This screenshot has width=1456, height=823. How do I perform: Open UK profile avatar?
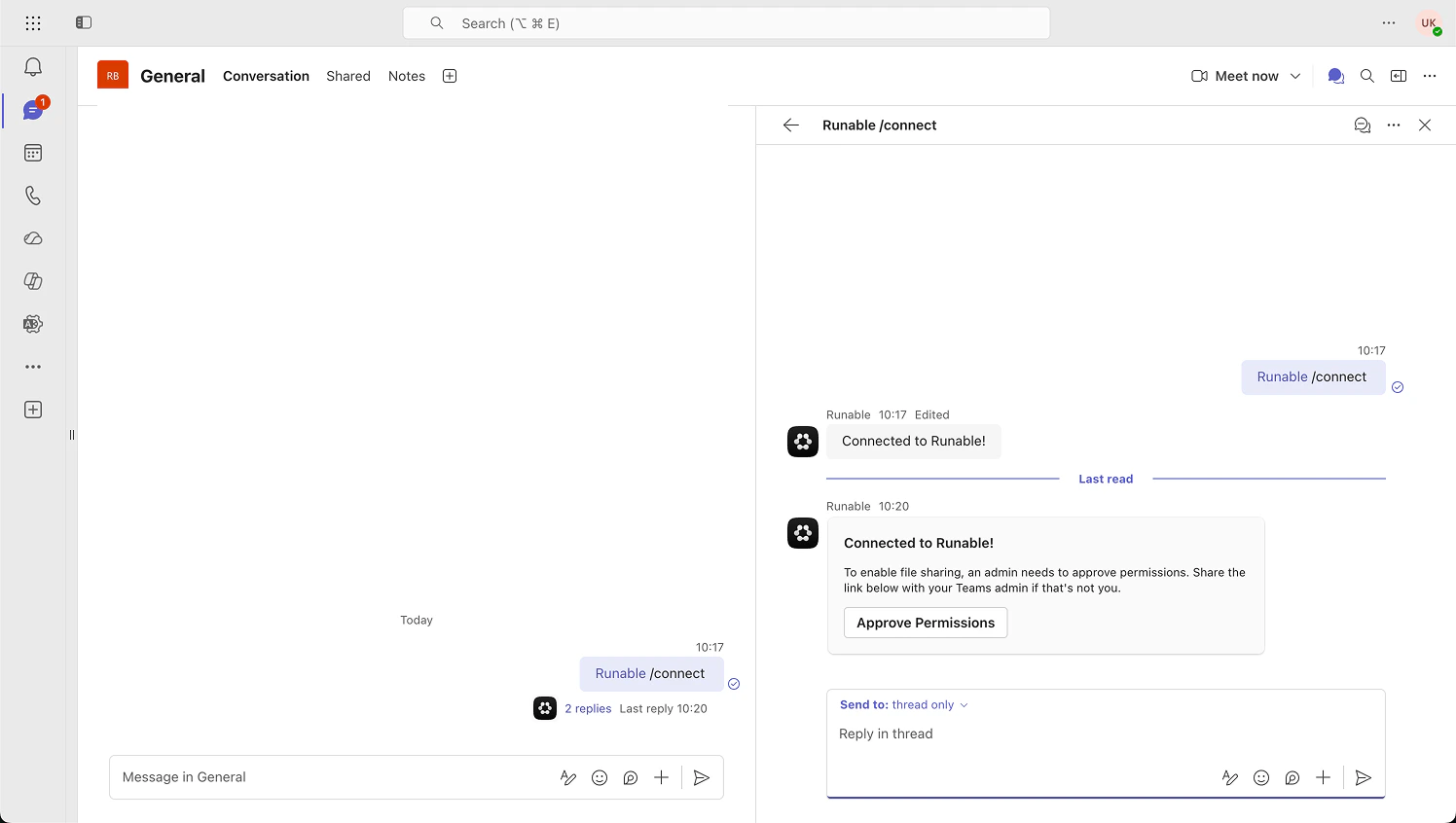[x=1429, y=23]
